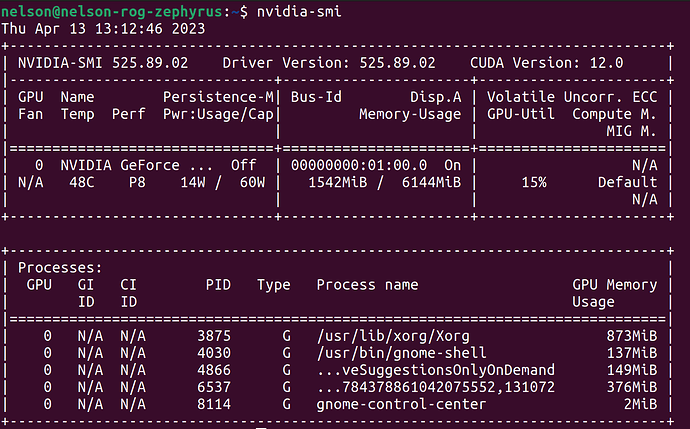Click the Disp.A header

tap(436, 97)
